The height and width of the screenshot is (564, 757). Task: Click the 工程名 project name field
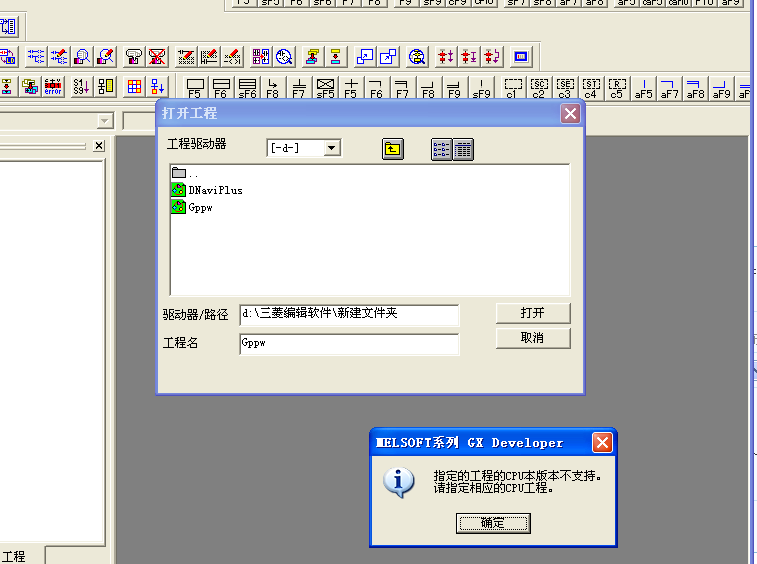coord(348,343)
